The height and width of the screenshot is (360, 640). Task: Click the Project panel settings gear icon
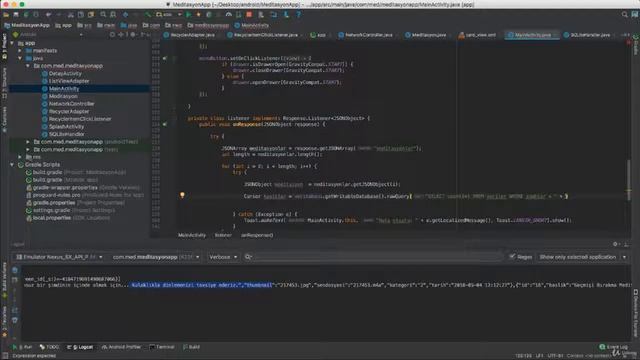(x=133, y=35)
